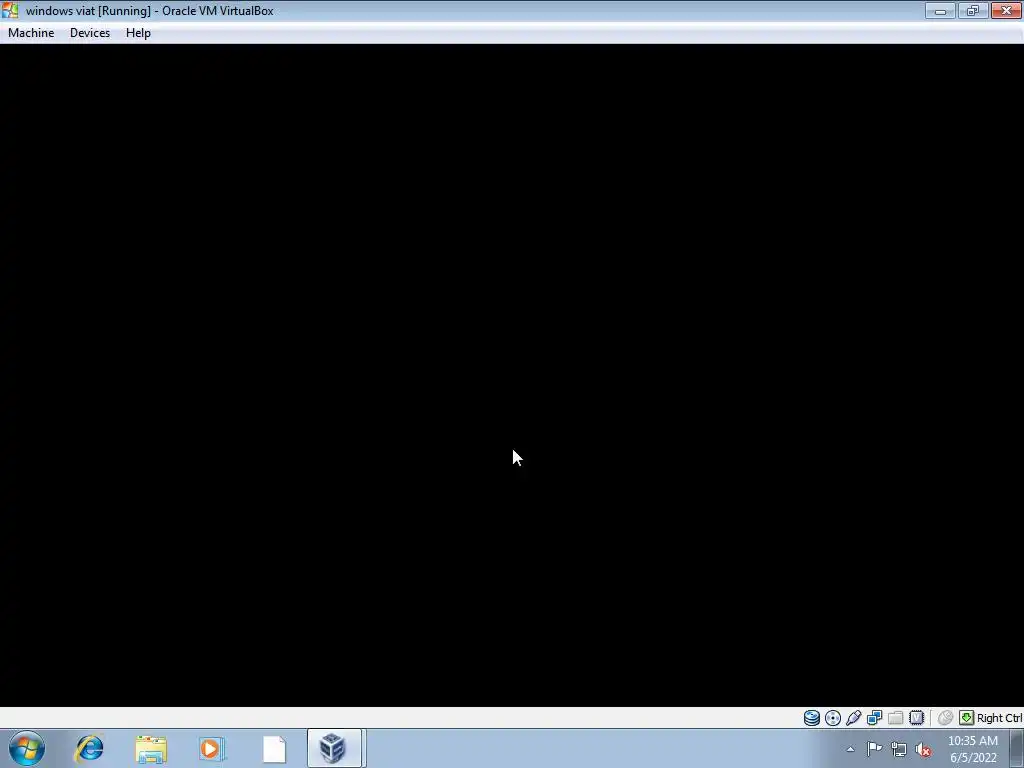Click the Show Desktop strip

[x=1017, y=748]
